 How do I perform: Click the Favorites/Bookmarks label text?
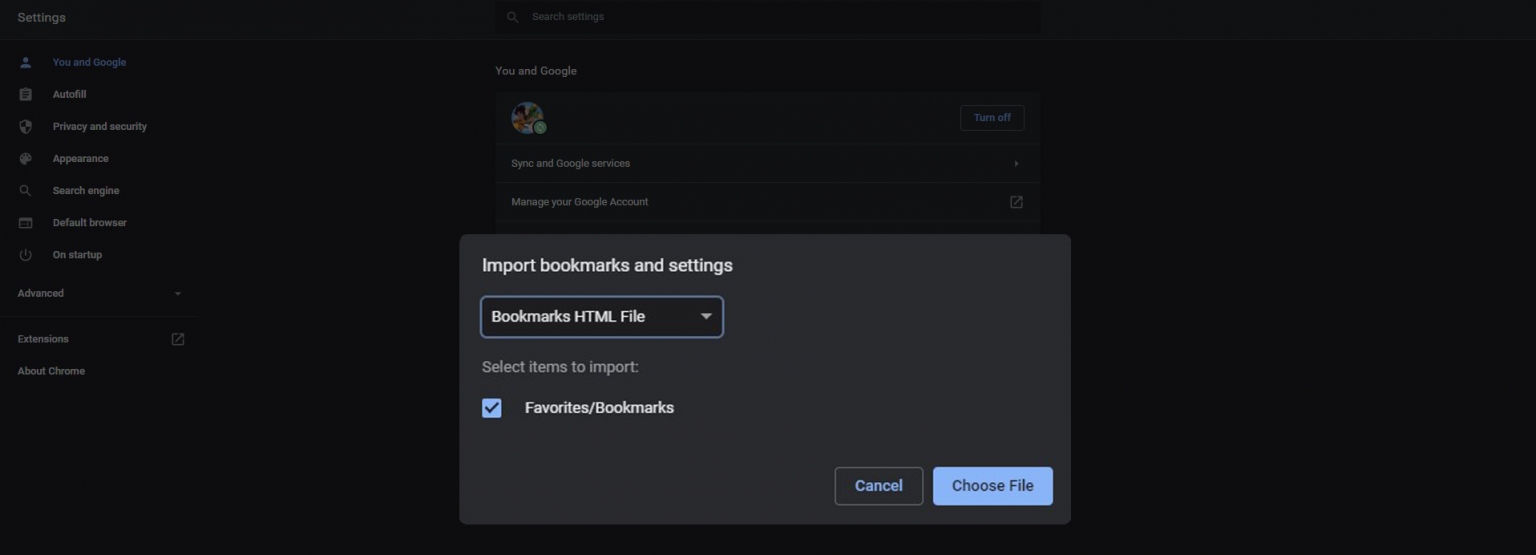click(599, 408)
